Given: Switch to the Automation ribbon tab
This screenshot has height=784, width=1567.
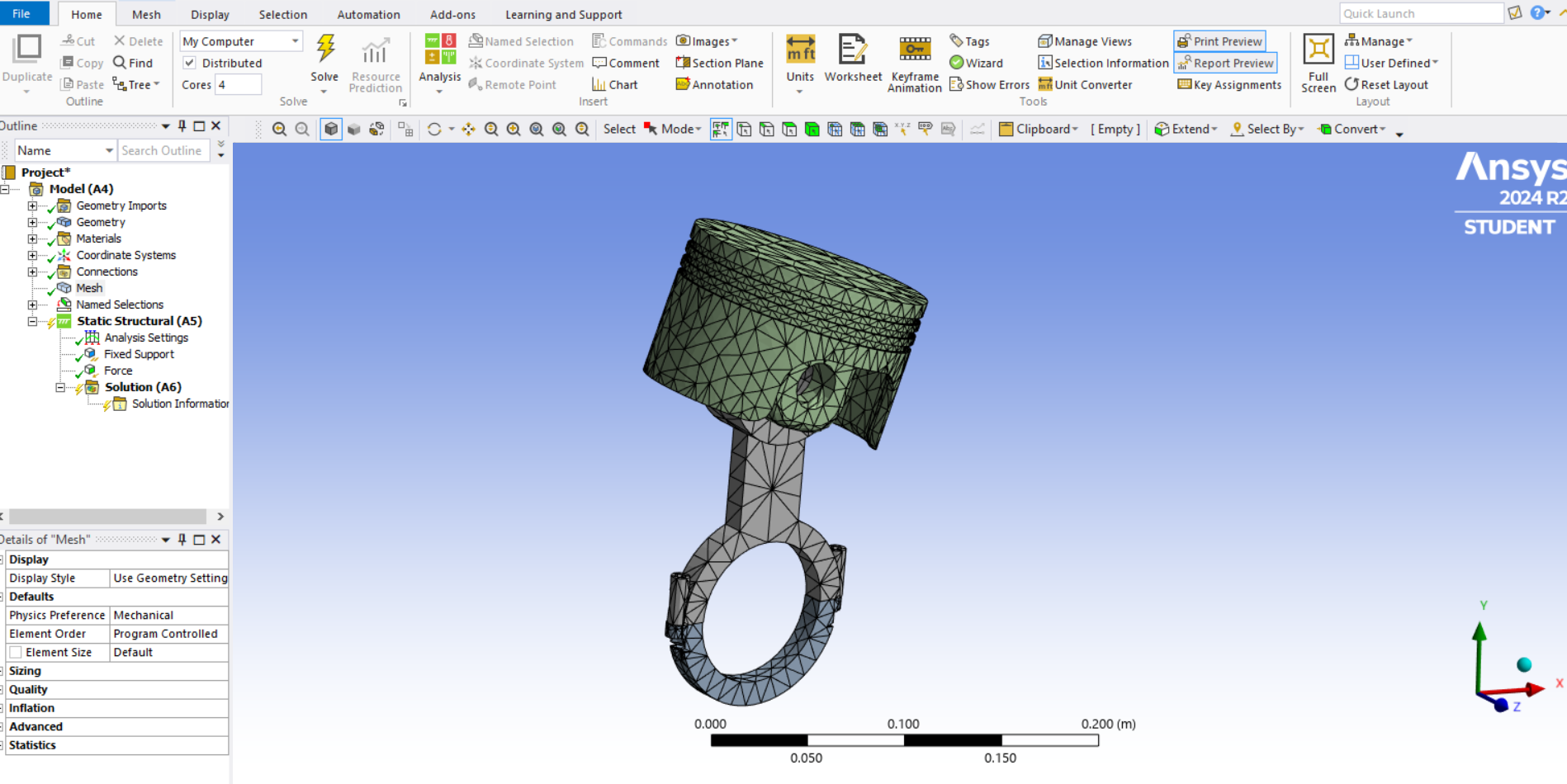Looking at the screenshot, I should coord(368,15).
